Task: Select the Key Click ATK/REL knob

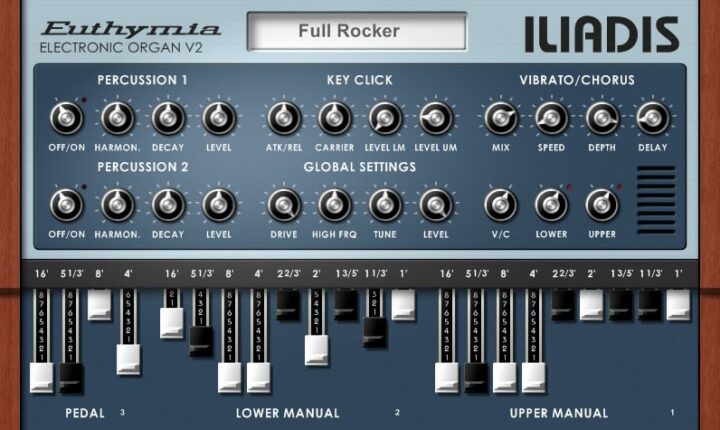Action: coord(284,119)
